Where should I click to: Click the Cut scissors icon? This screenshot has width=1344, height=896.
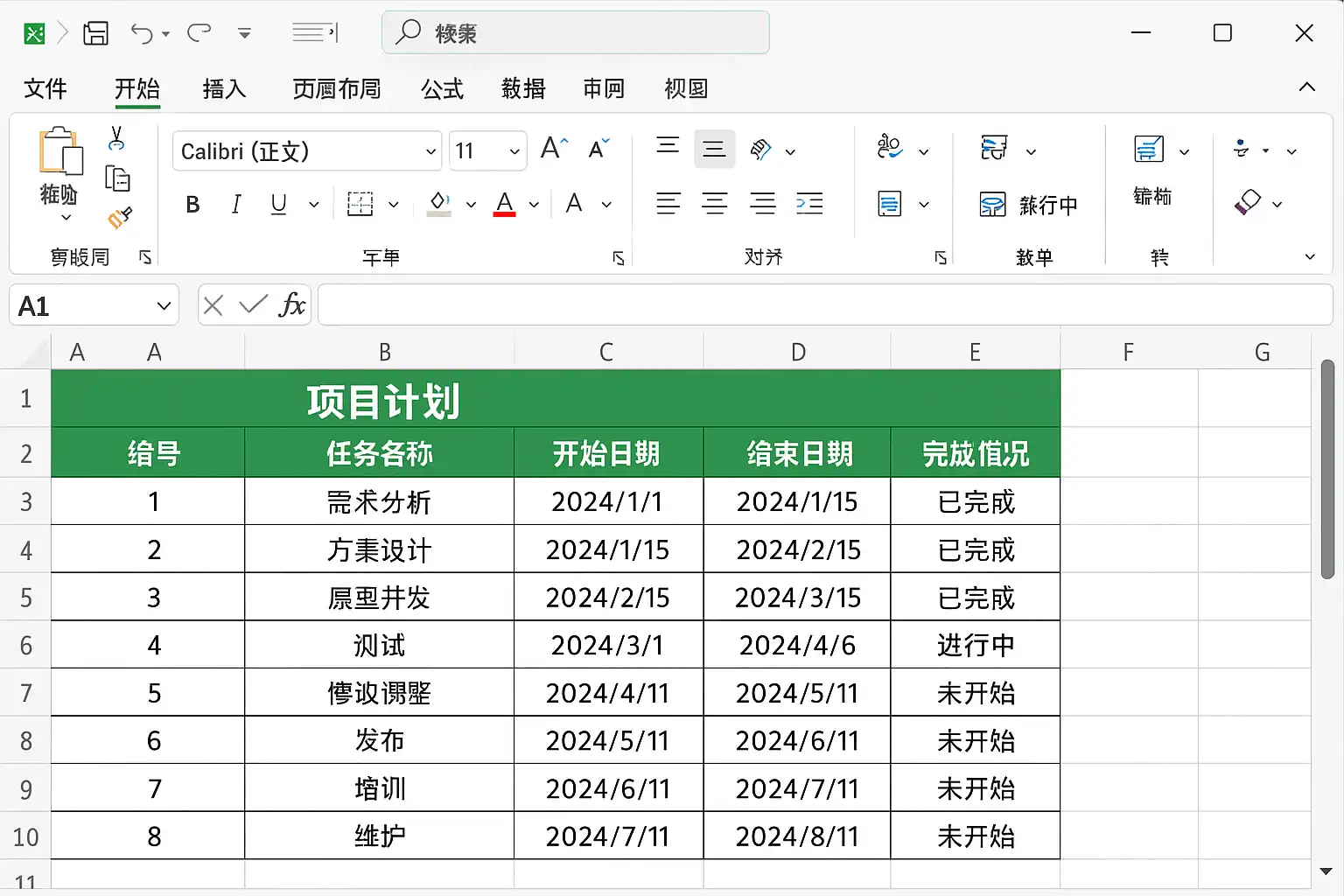point(116,138)
